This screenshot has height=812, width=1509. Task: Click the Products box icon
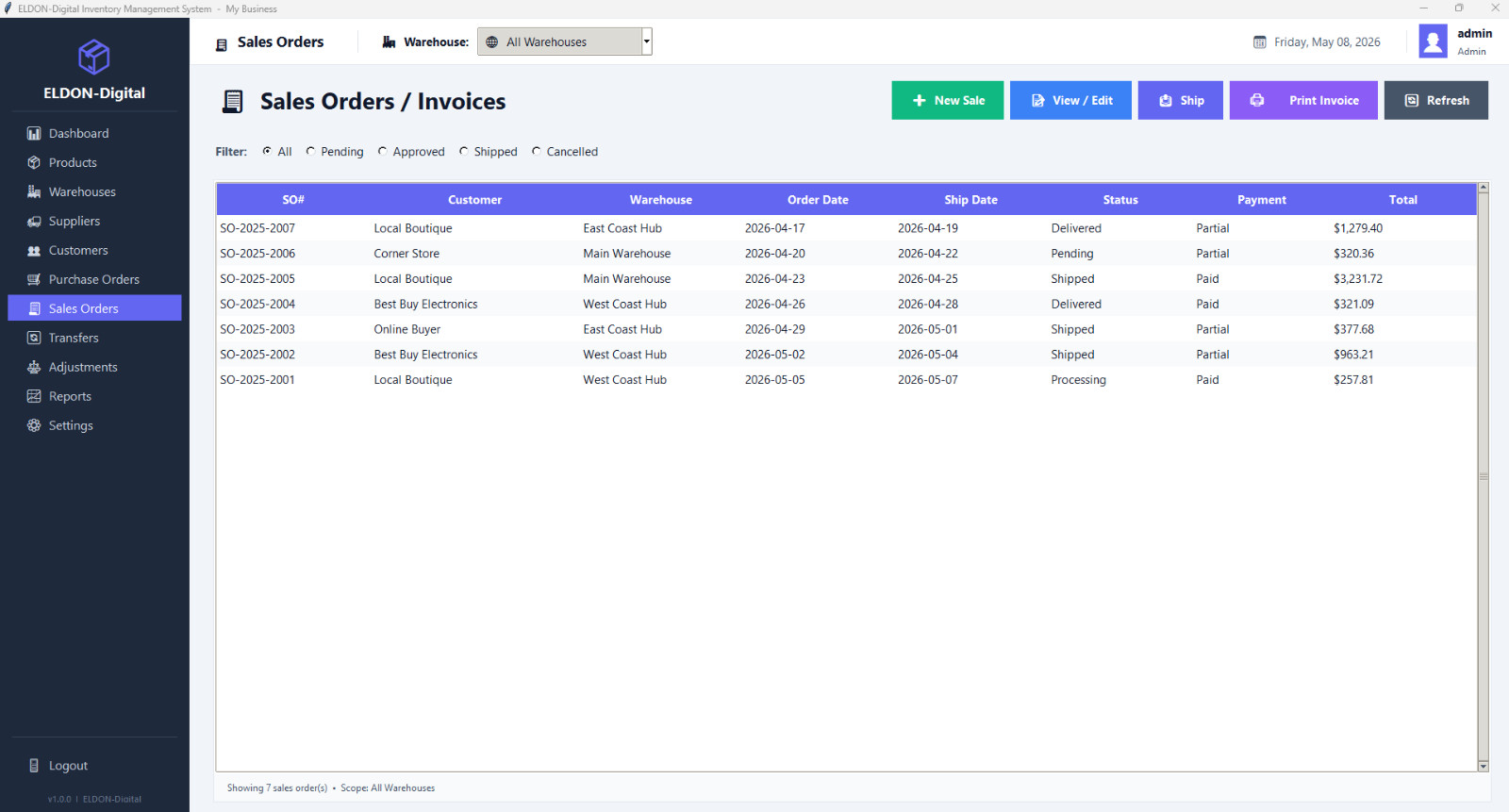pyautogui.click(x=34, y=163)
